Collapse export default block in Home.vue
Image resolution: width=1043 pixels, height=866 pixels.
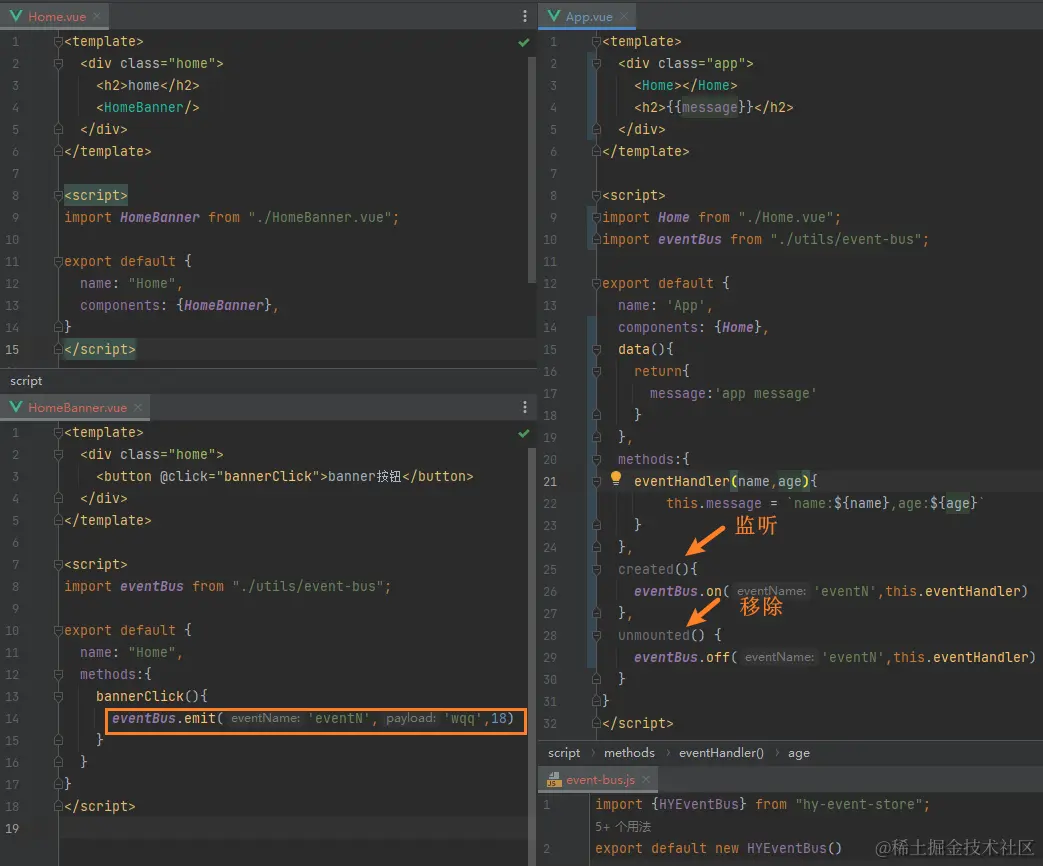[58, 261]
